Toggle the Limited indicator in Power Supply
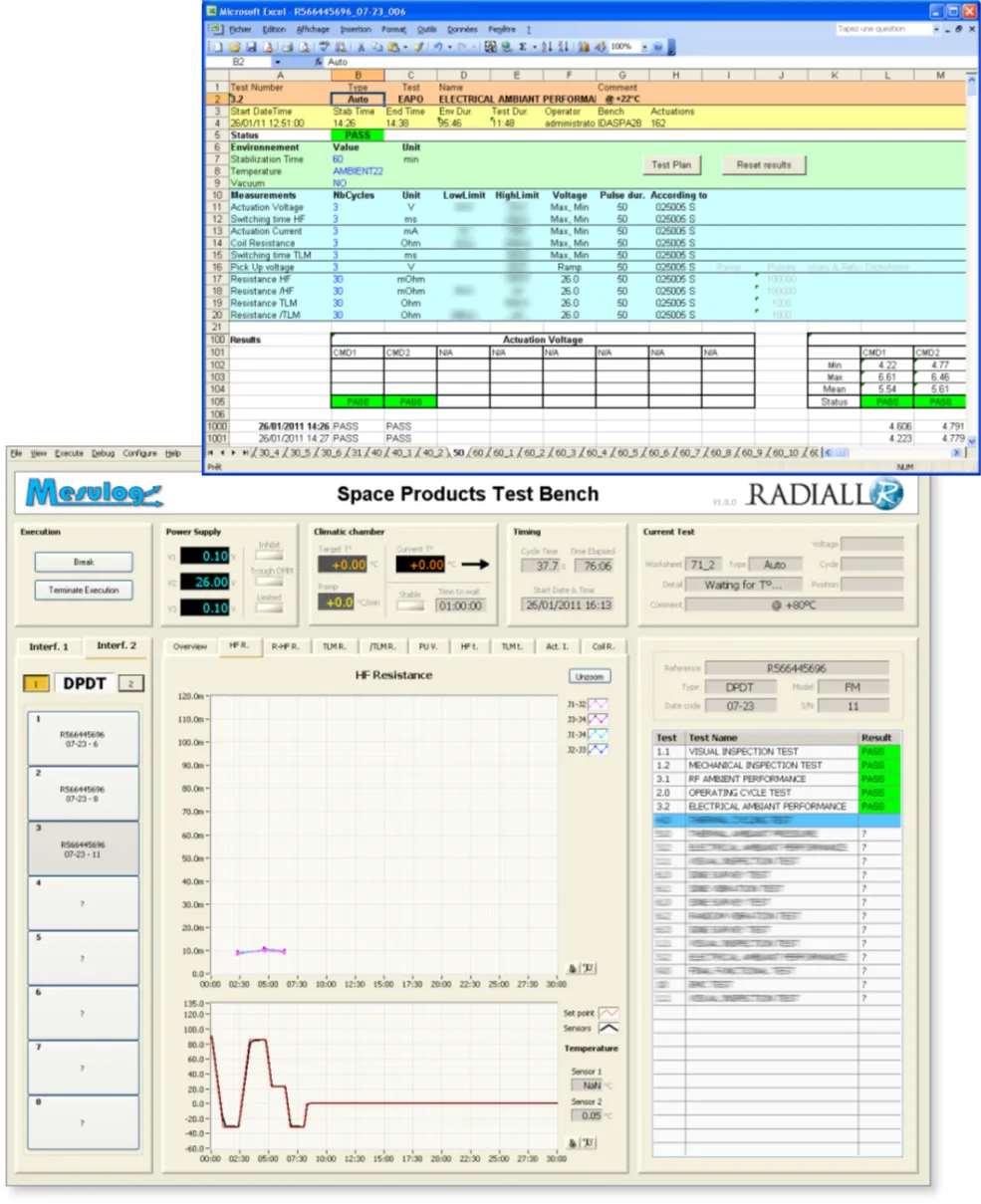This screenshot has height=1204, width=981. tap(269, 607)
